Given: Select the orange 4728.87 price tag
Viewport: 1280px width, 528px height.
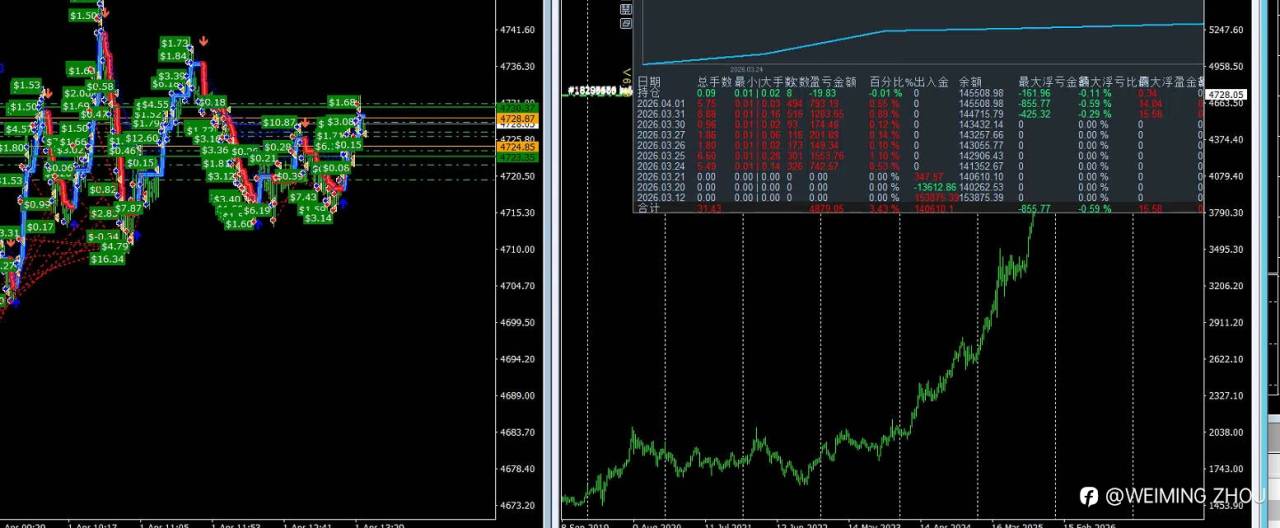Looking at the screenshot, I should 519,119.
